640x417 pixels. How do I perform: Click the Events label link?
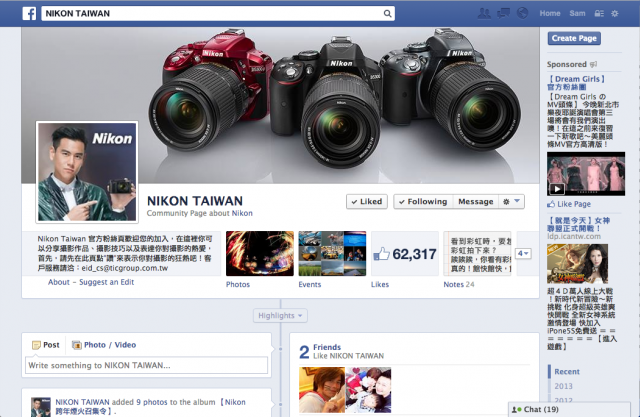point(310,284)
